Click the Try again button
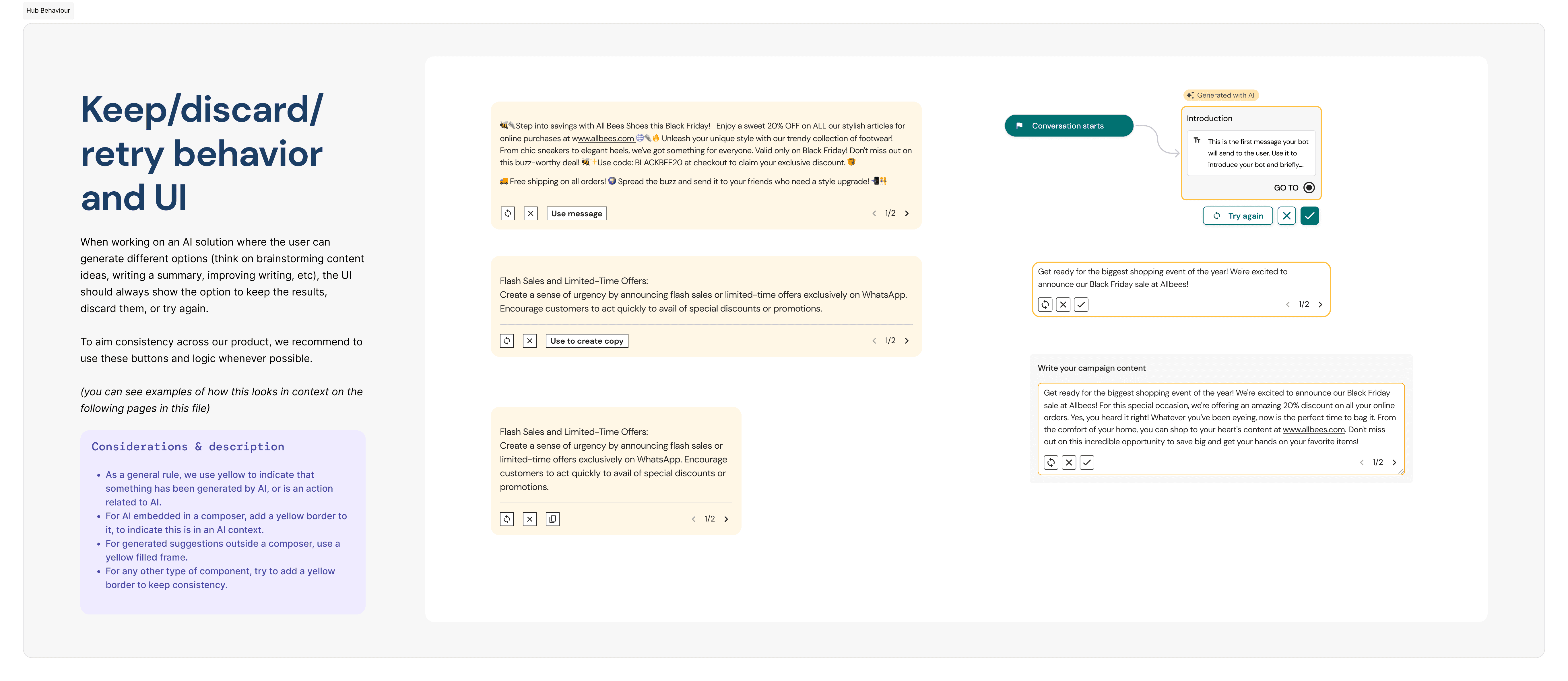 click(1237, 216)
